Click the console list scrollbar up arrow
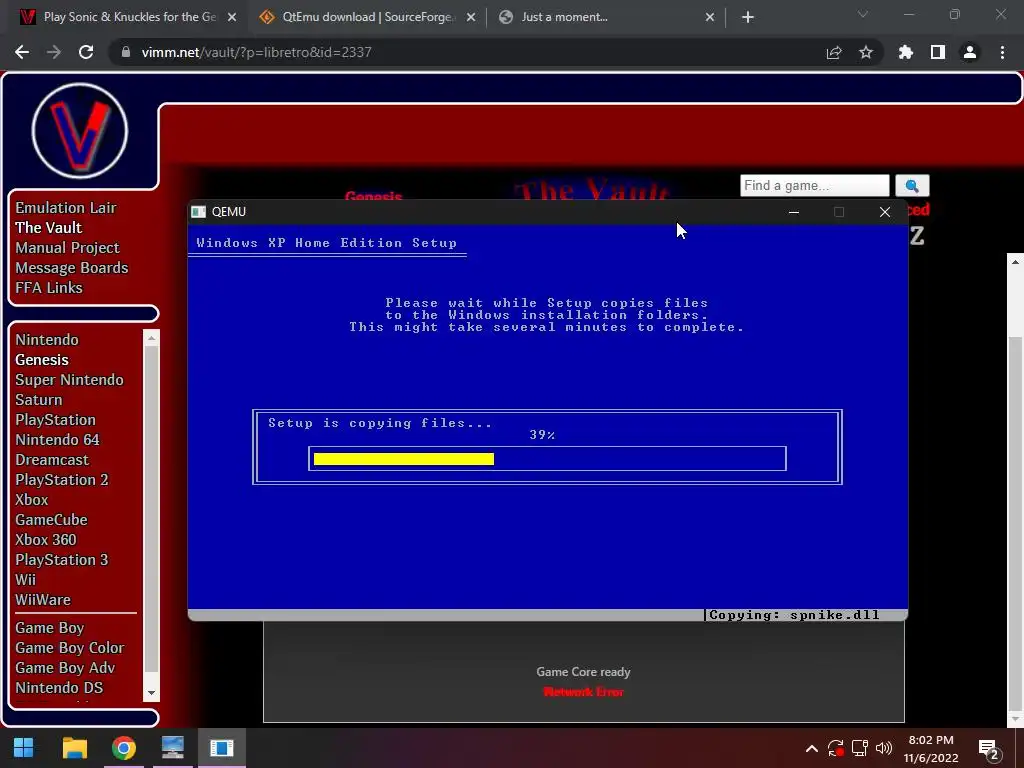1024x768 pixels. coord(152,338)
